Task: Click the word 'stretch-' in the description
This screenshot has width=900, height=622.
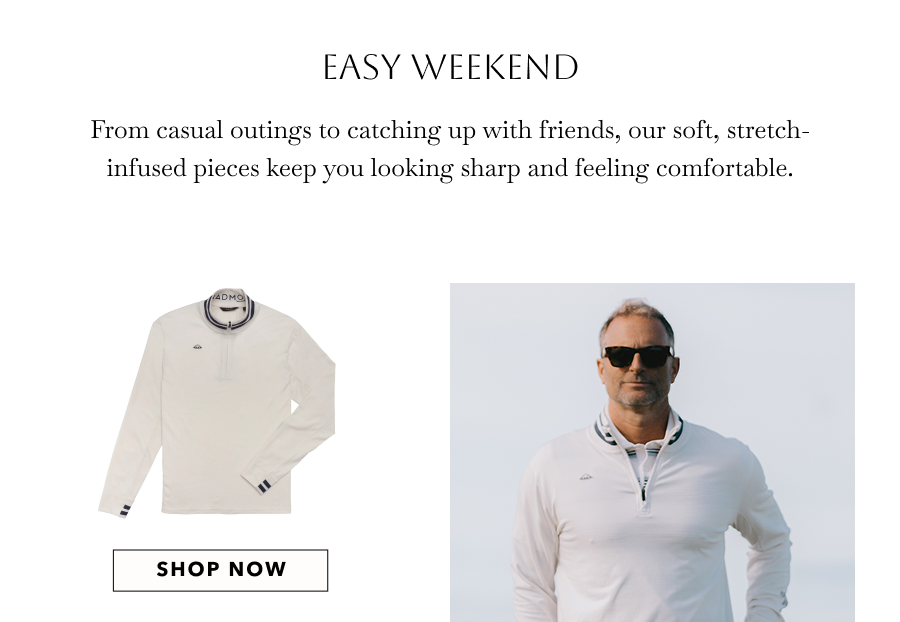Action: 768,130
